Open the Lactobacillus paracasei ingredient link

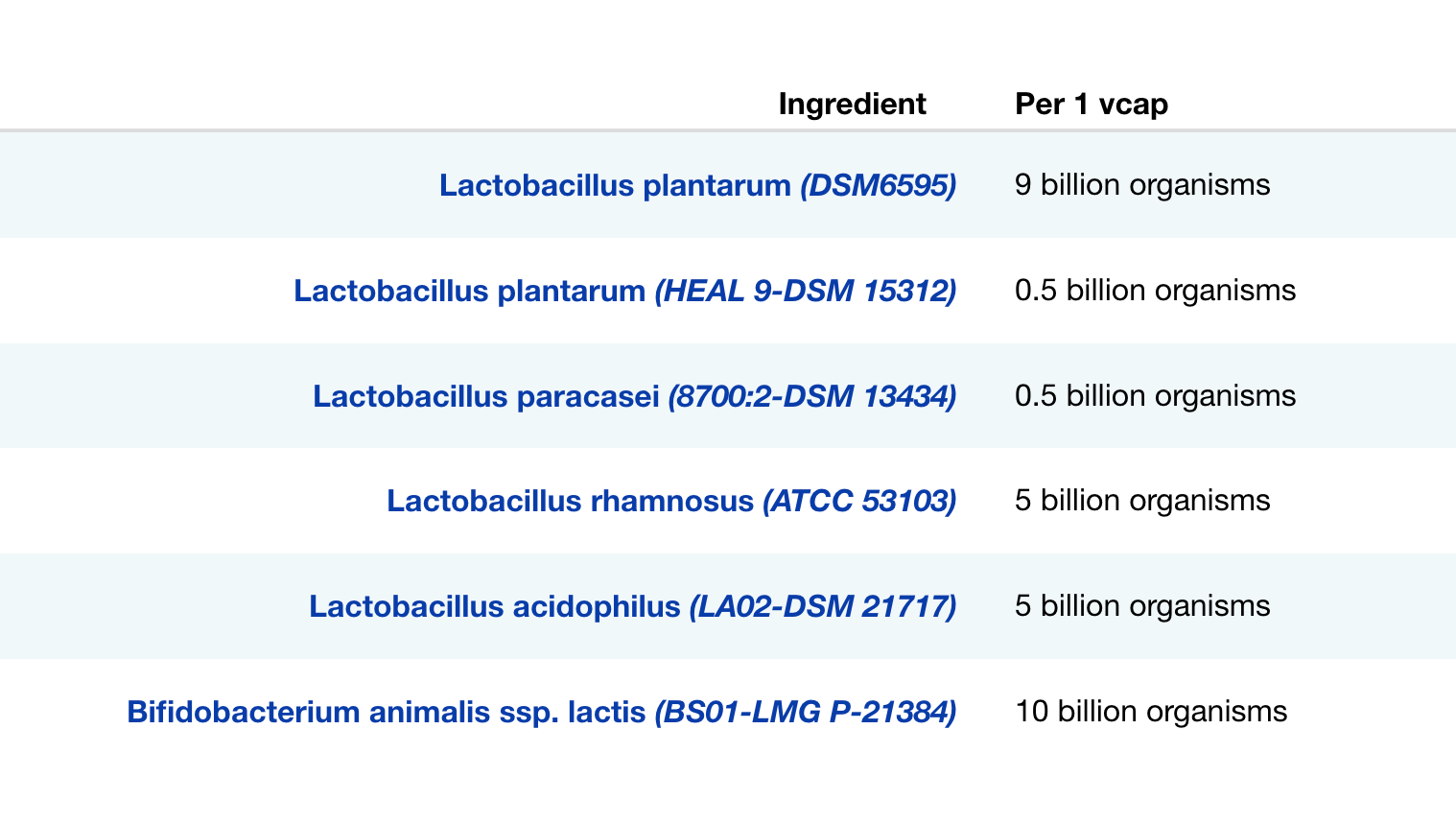486,396
